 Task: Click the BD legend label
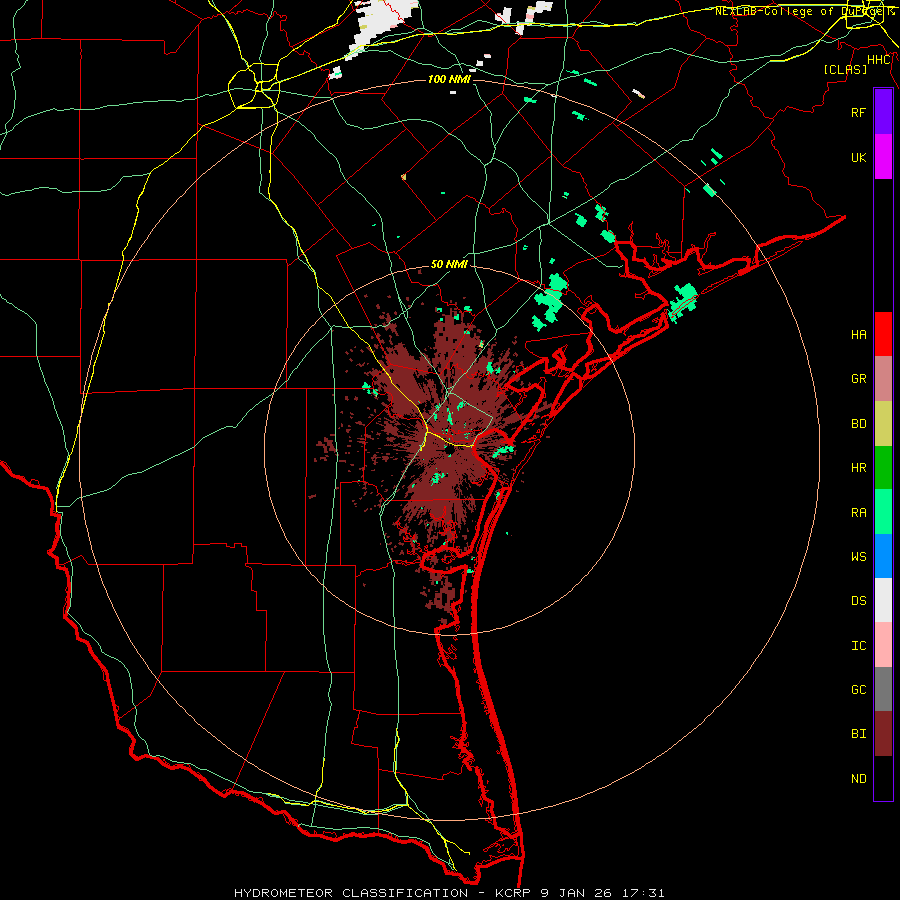[x=858, y=424]
